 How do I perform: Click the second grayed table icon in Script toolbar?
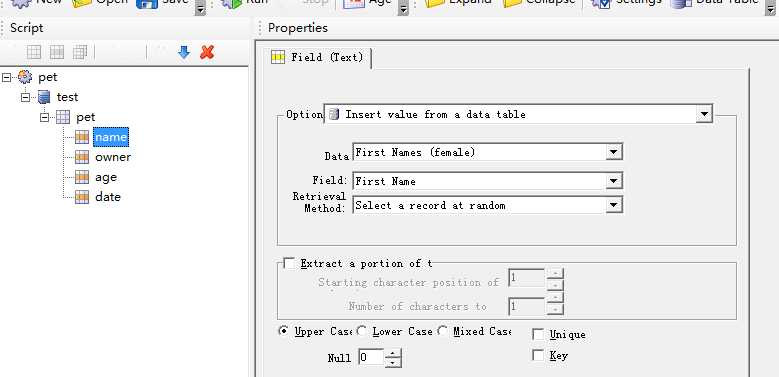click(x=57, y=52)
